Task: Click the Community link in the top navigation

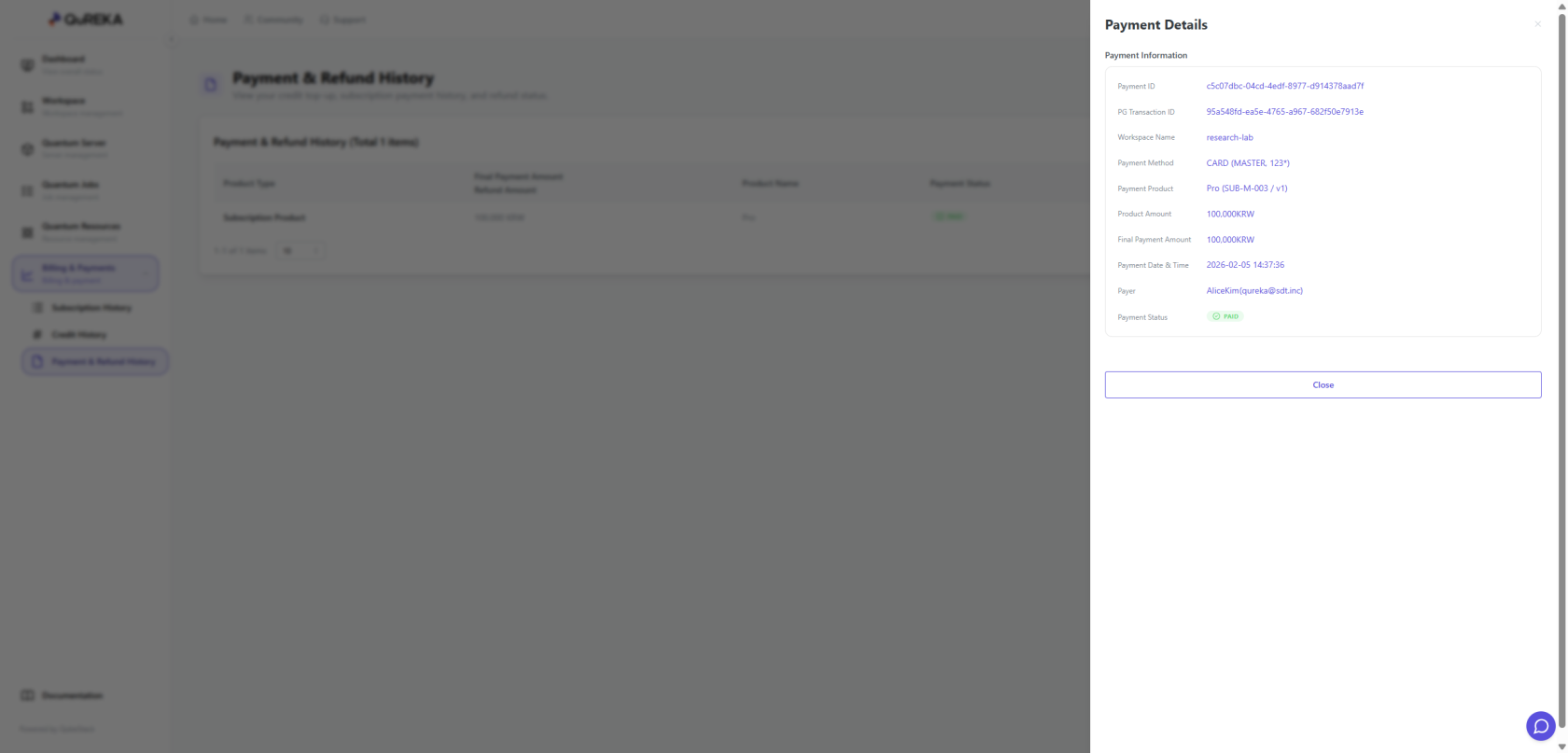Action: [273, 20]
